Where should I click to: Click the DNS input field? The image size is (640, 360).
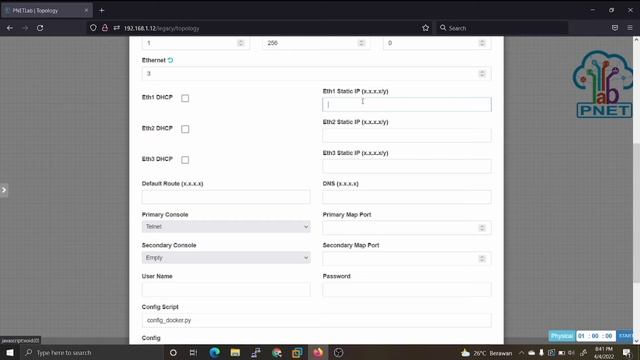point(407,197)
